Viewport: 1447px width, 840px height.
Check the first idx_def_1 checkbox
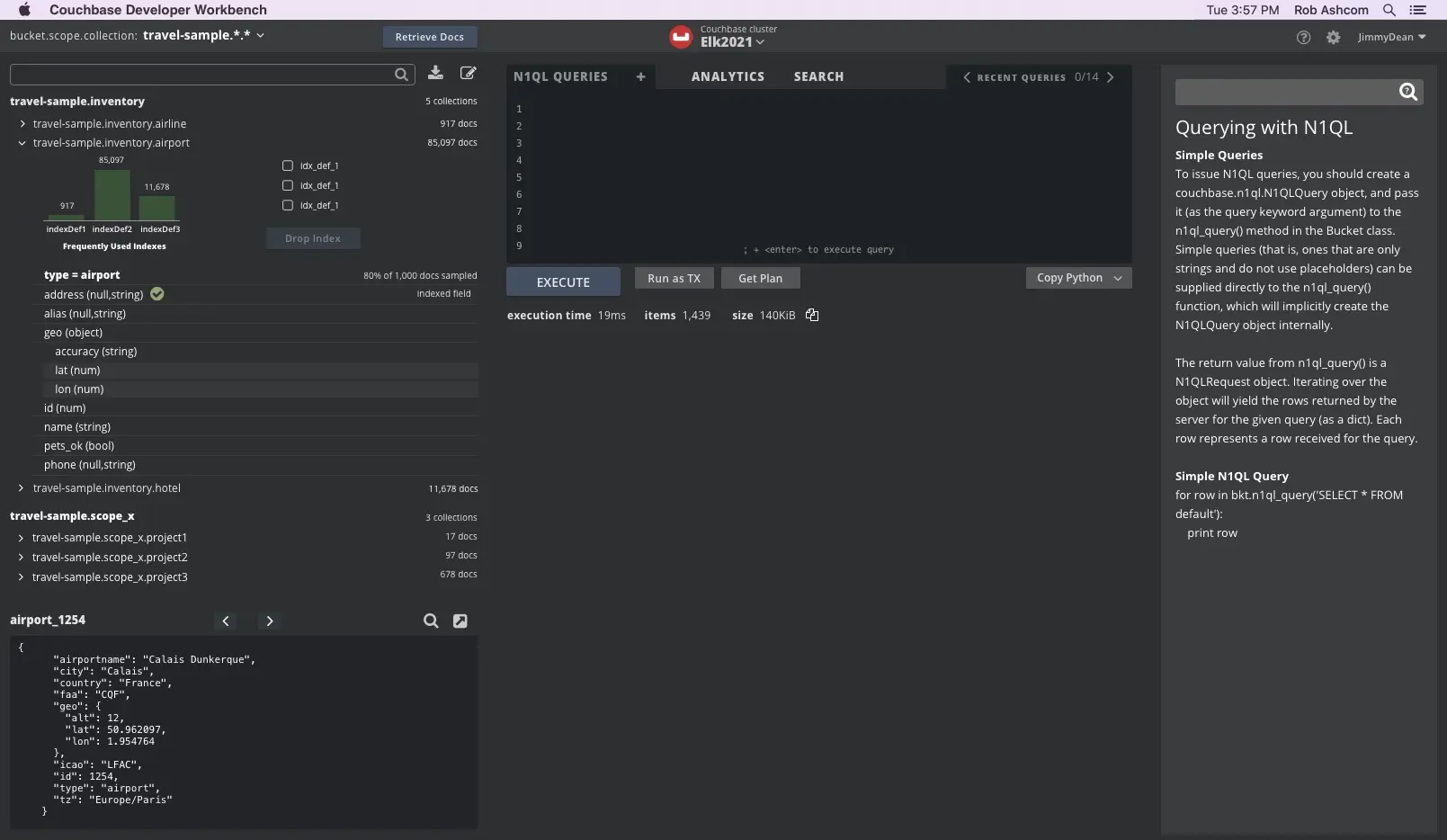[x=288, y=165]
